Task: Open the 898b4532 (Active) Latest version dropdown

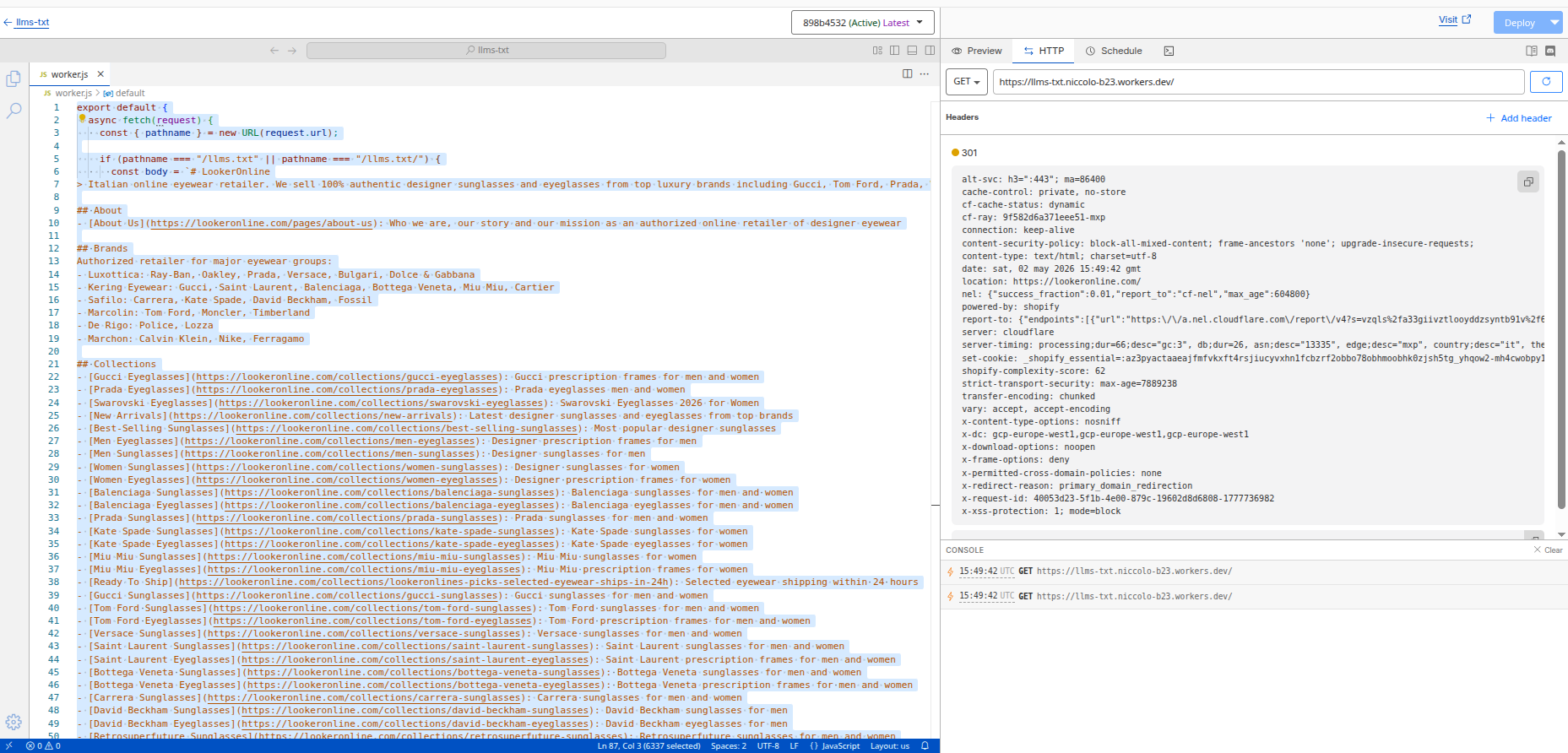Action: (x=862, y=23)
